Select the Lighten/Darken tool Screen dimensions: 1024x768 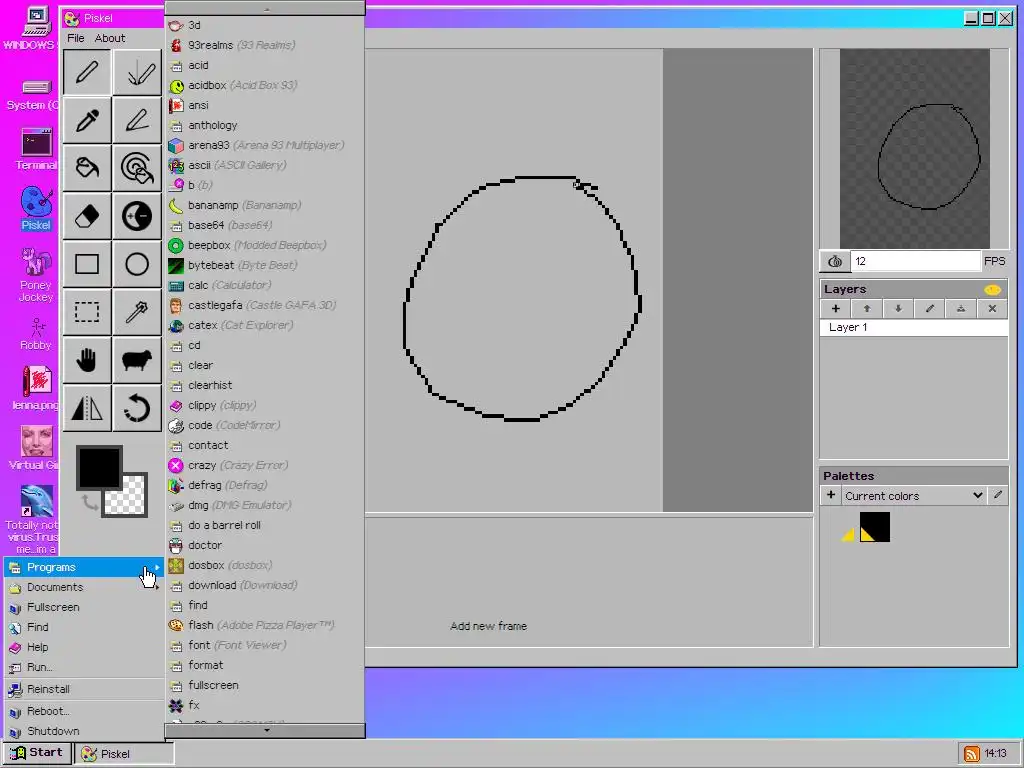[x=137, y=216]
